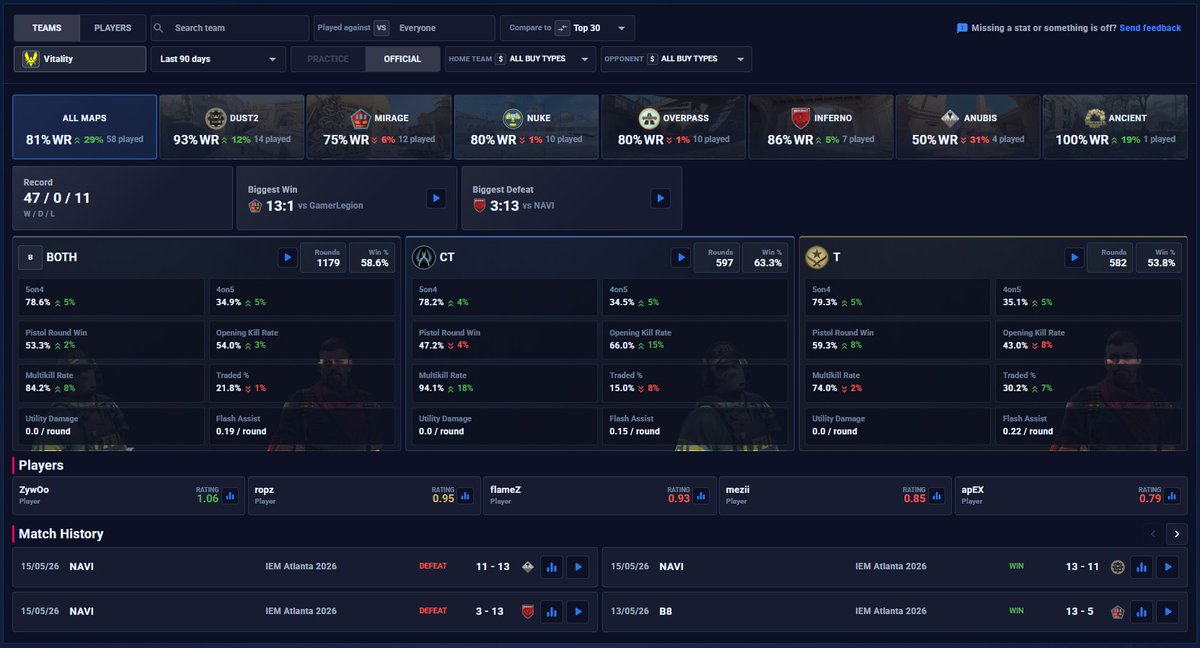
Task: Select the DUST2 map card
Action: coord(231,127)
